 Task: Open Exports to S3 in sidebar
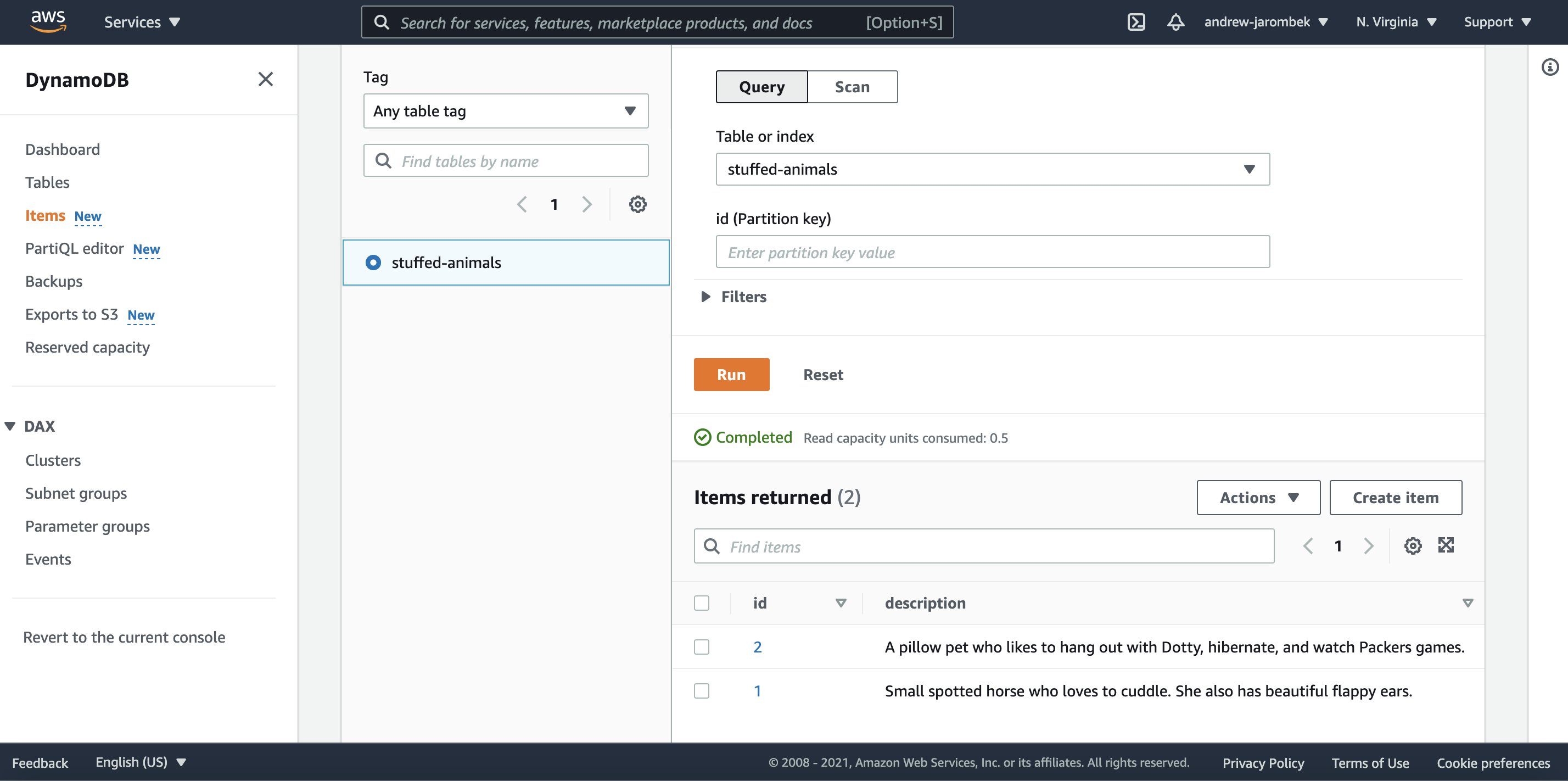click(71, 314)
